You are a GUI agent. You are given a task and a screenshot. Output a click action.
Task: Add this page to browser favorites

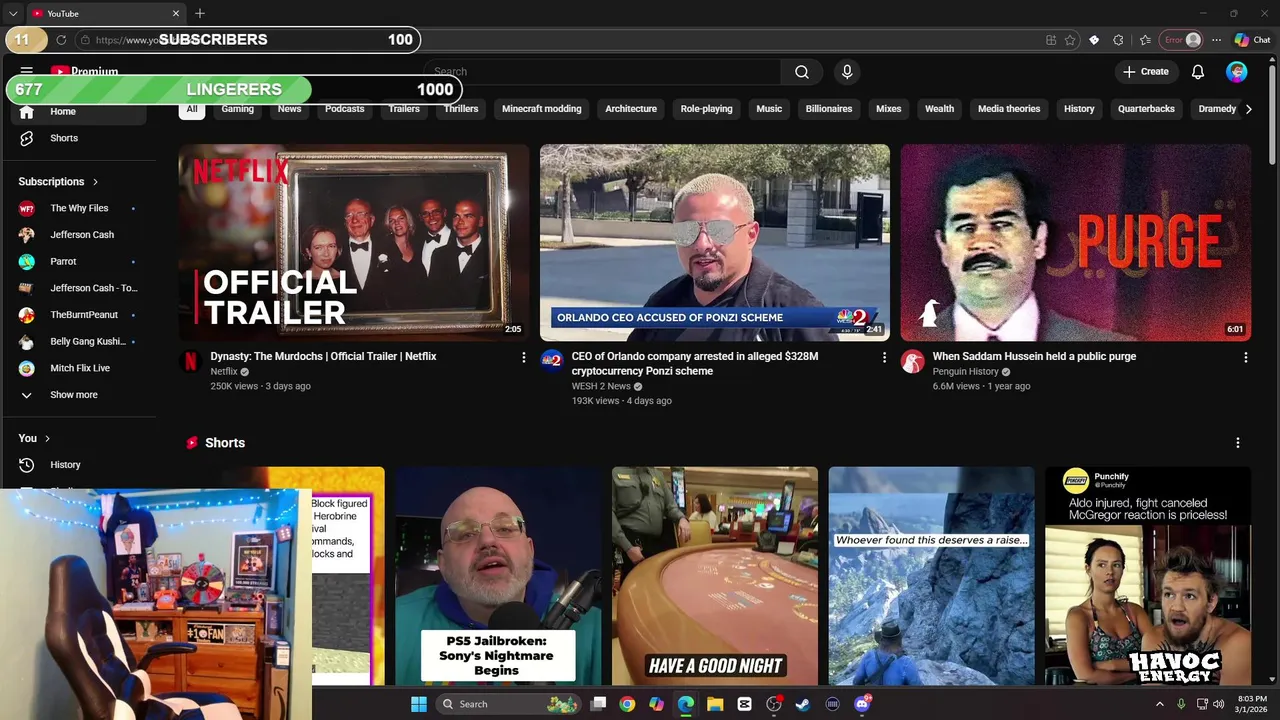tap(1070, 40)
